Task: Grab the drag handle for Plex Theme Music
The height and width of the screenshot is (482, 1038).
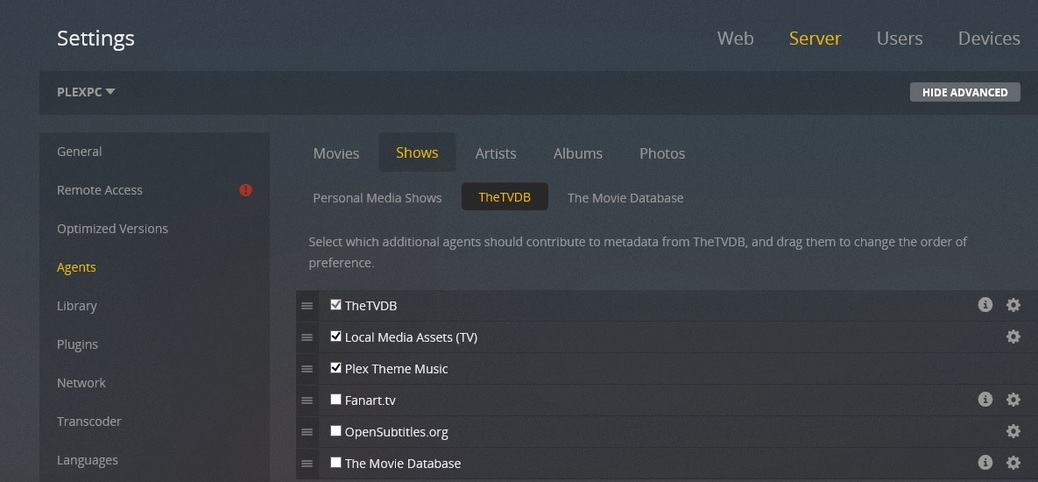Action: point(307,369)
